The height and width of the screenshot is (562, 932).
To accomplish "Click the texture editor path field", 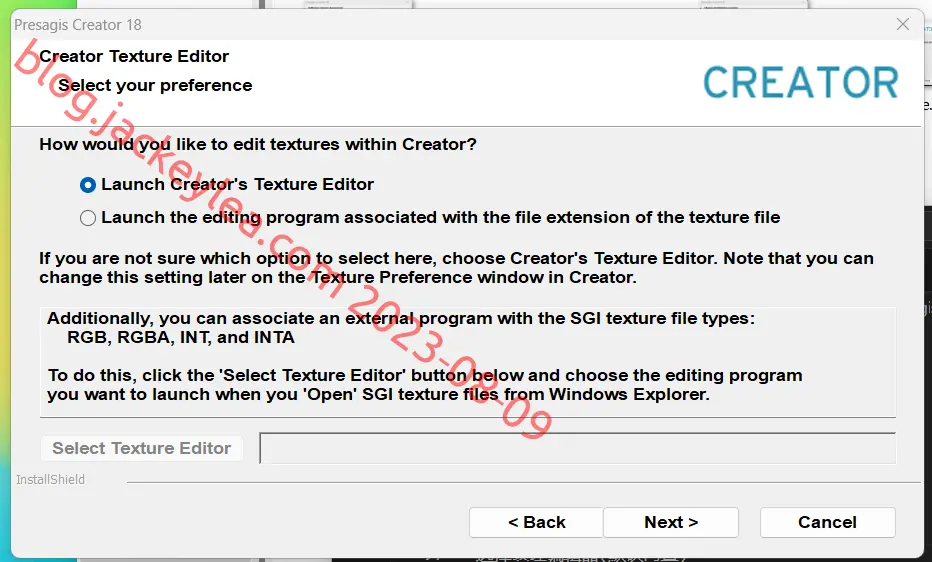I will click(577, 448).
